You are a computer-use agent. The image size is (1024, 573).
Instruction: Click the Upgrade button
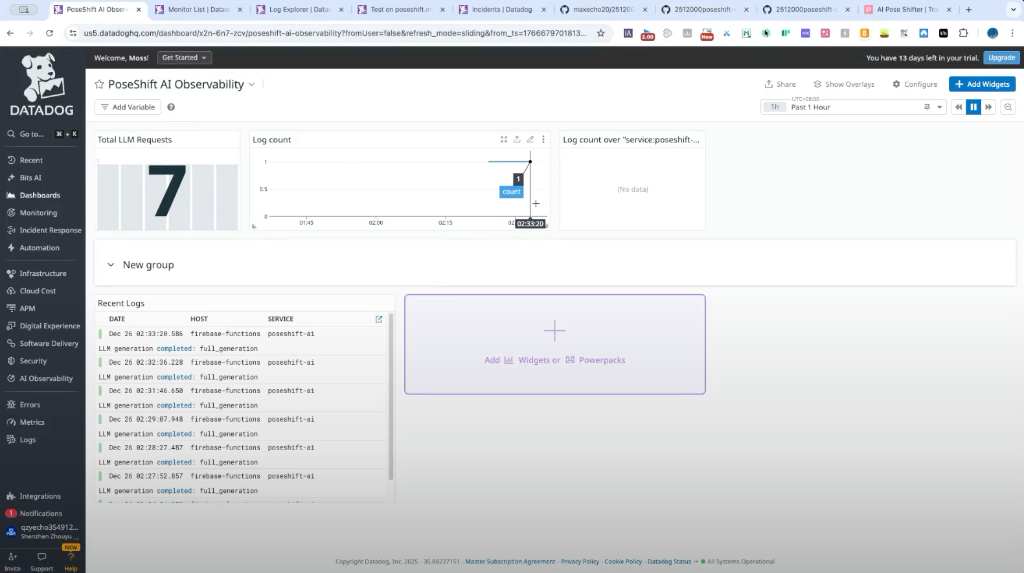[1001, 57]
